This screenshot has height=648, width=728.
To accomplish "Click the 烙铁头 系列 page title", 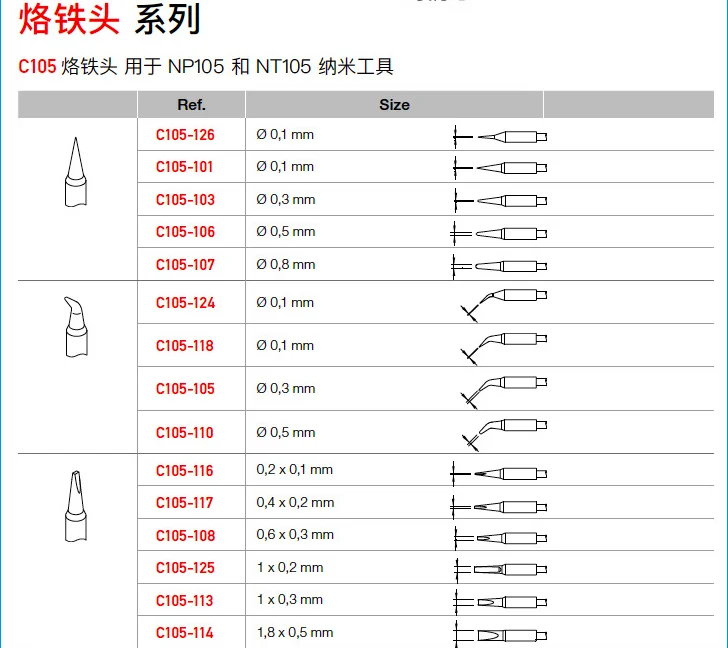I will point(110,19).
